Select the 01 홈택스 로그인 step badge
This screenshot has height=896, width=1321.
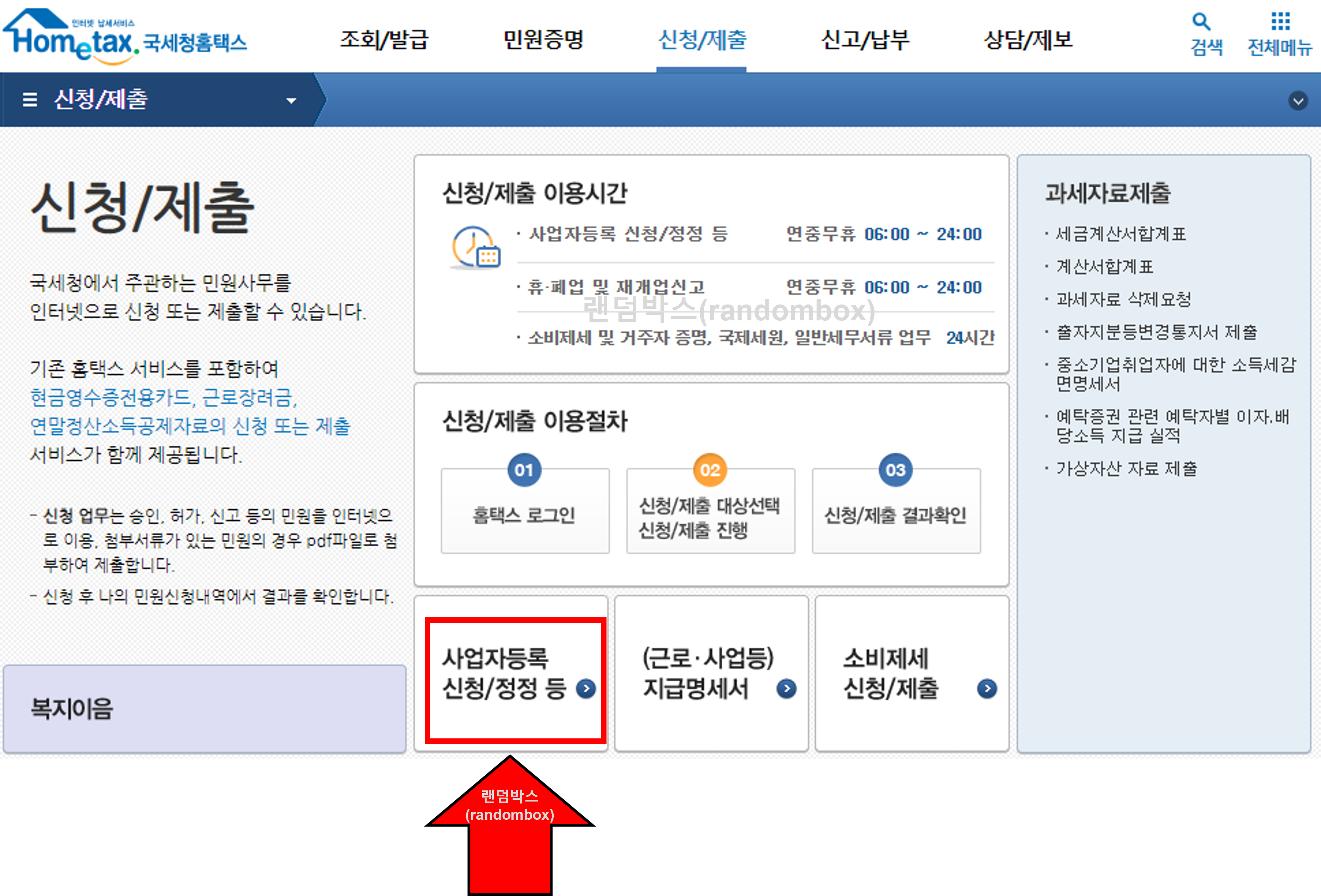(524, 470)
